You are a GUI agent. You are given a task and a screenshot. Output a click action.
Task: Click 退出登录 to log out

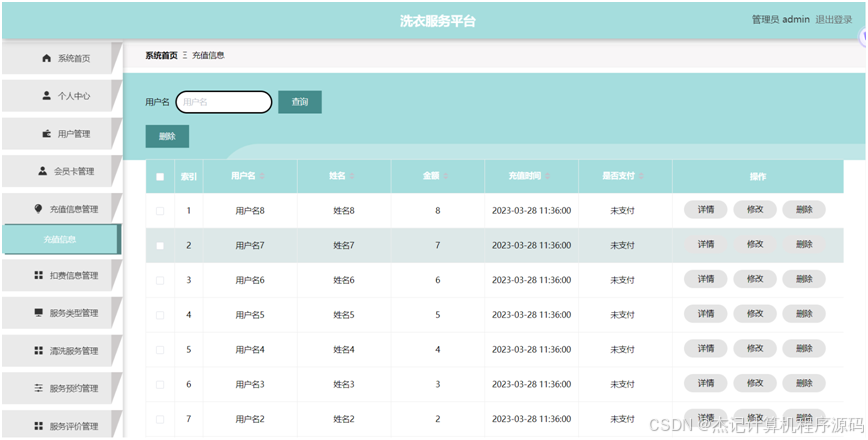pos(834,19)
